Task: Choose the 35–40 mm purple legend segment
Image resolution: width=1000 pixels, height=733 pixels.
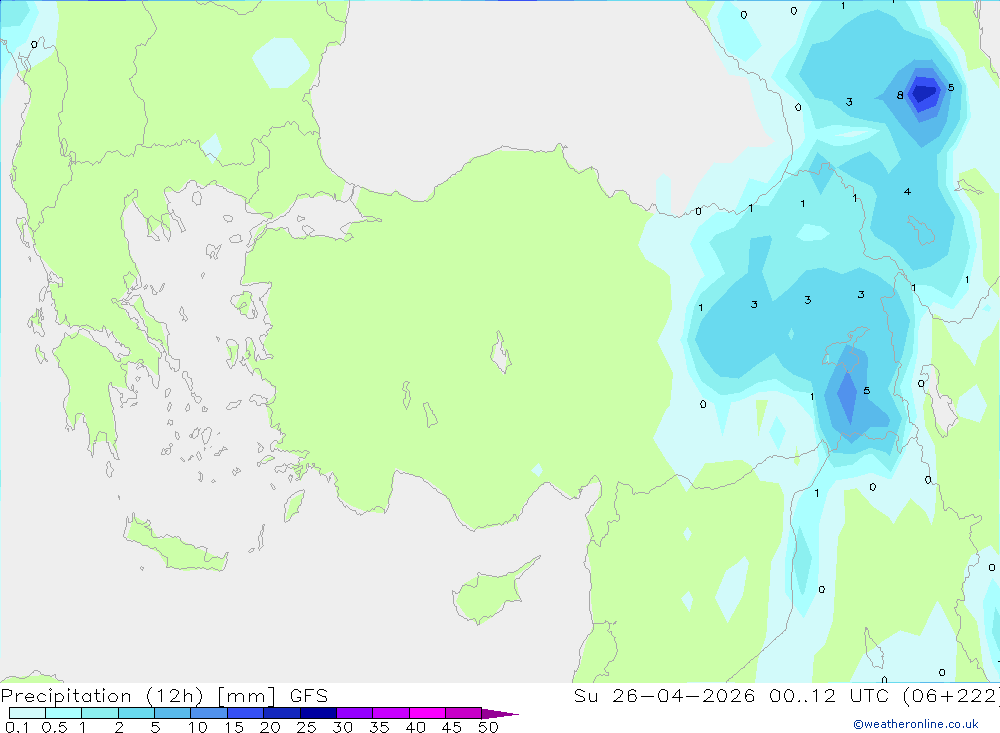Action: coord(391,713)
